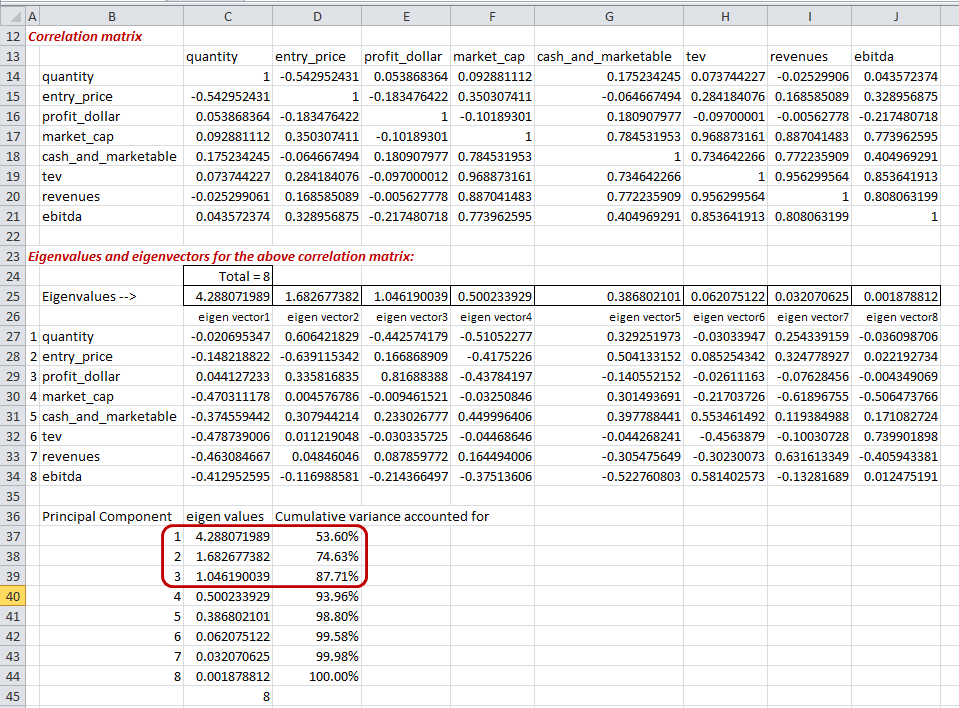Image resolution: width=959 pixels, height=708 pixels.
Task: Select the 0.001878812 eigenvalue in row 25
Action: [x=897, y=297]
